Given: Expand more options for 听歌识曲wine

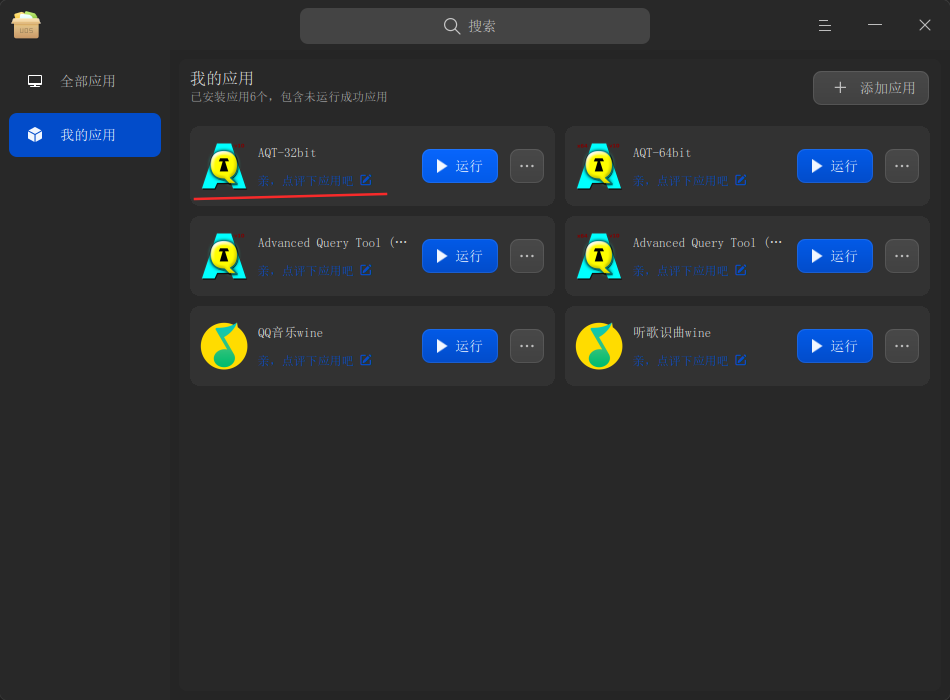Looking at the screenshot, I should tap(902, 346).
